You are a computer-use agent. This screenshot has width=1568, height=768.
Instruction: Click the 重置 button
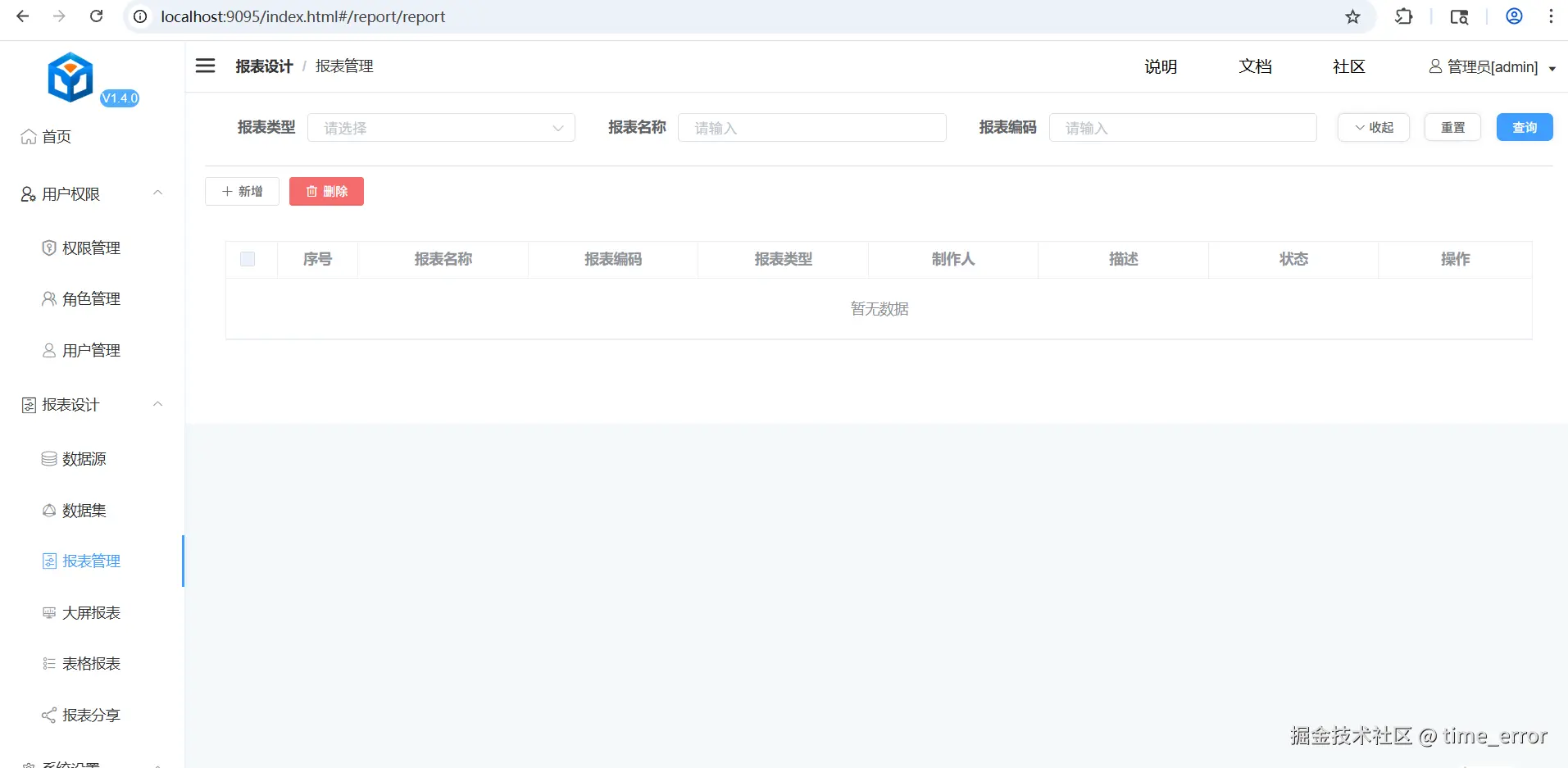coord(1452,127)
